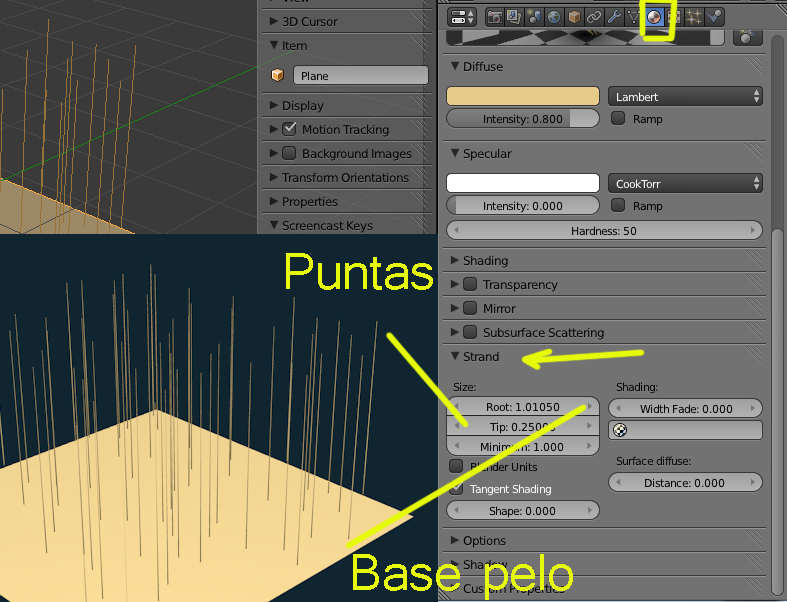Open the Particles tab sparkle icon
Image resolution: width=787 pixels, height=602 pixels.
click(x=694, y=18)
